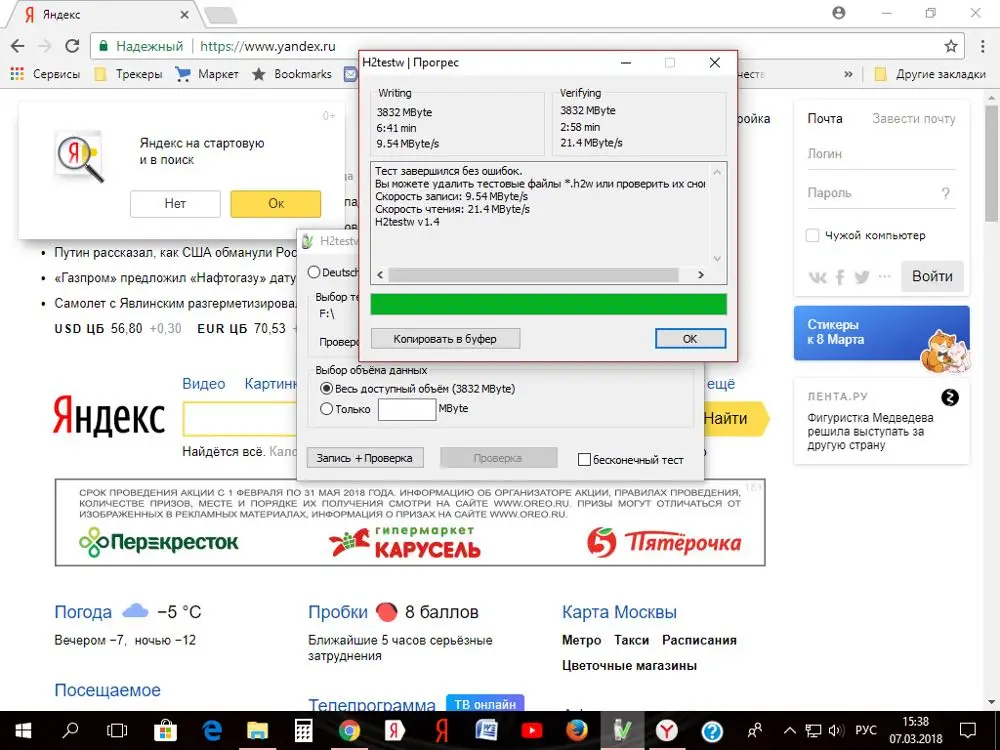Screen dimensions: 1000x750
Task: Open Другие закладки folder
Action: (x=930, y=74)
